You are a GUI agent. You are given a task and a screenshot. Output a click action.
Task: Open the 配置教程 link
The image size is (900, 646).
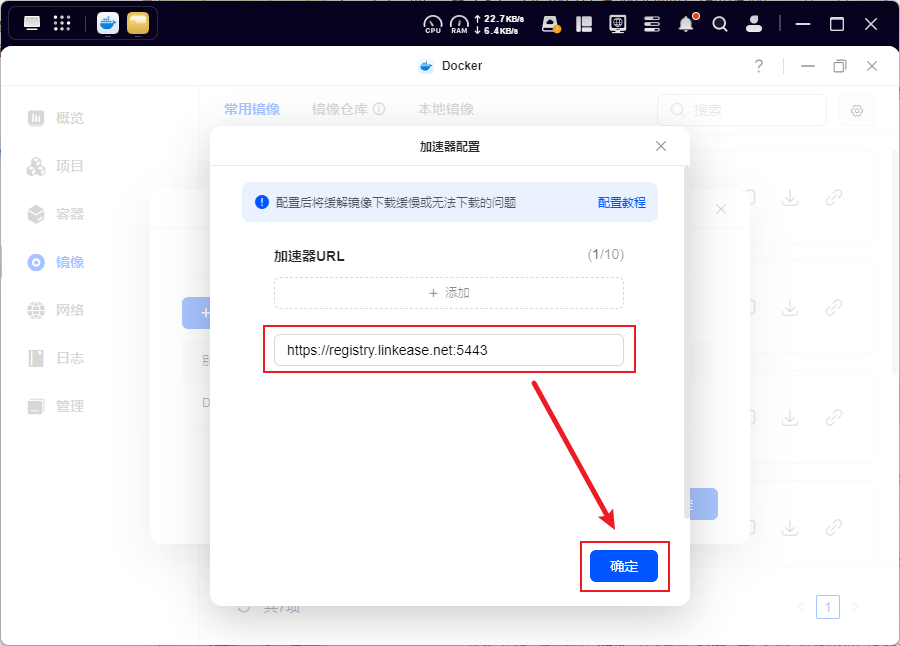pos(622,203)
